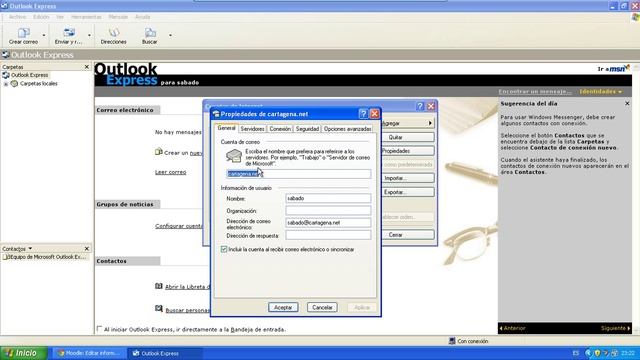Image resolution: width=640 pixels, height=360 pixels.
Task: Click Importar button in accounts dialog
Action: [407, 178]
